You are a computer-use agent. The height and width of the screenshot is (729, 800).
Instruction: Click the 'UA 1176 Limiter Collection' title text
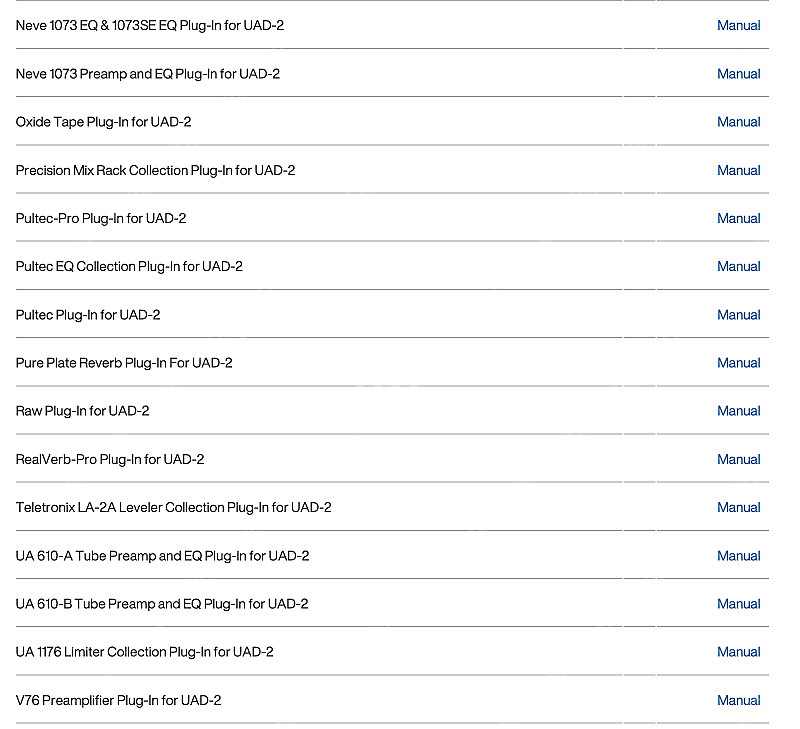click(x=144, y=652)
